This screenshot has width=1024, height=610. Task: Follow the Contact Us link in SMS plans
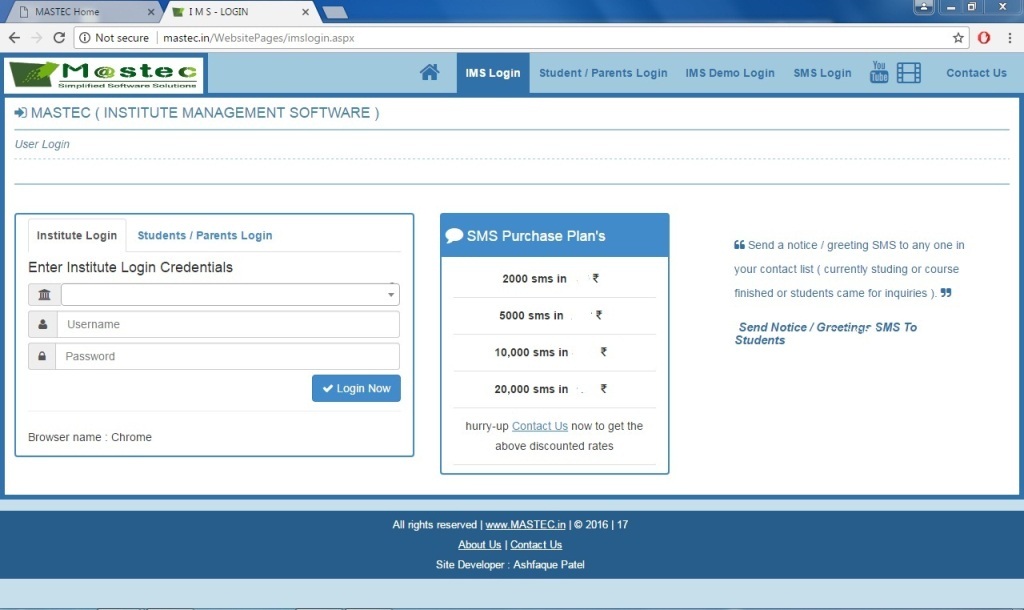(539, 426)
